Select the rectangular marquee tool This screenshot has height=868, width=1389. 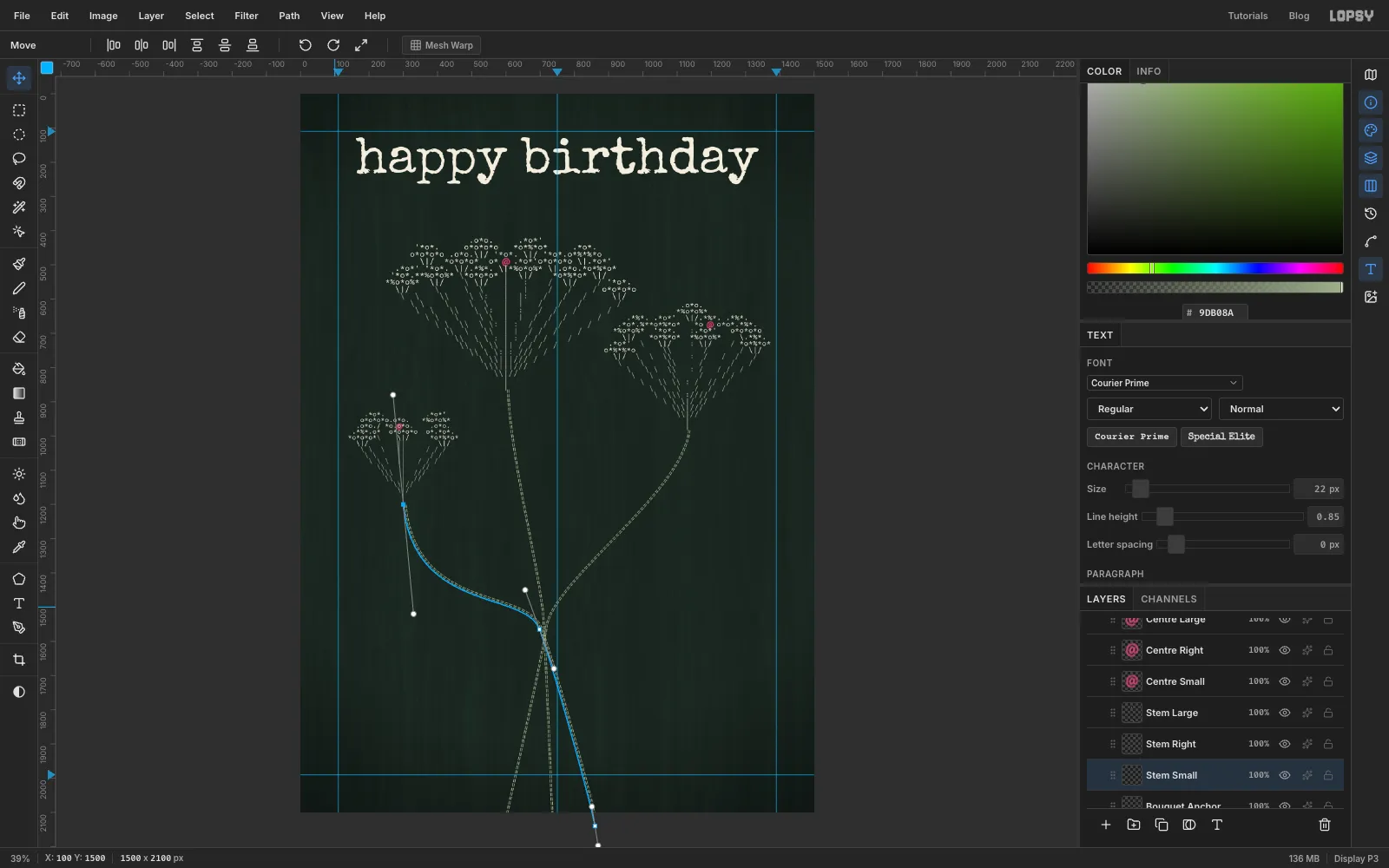(18, 110)
